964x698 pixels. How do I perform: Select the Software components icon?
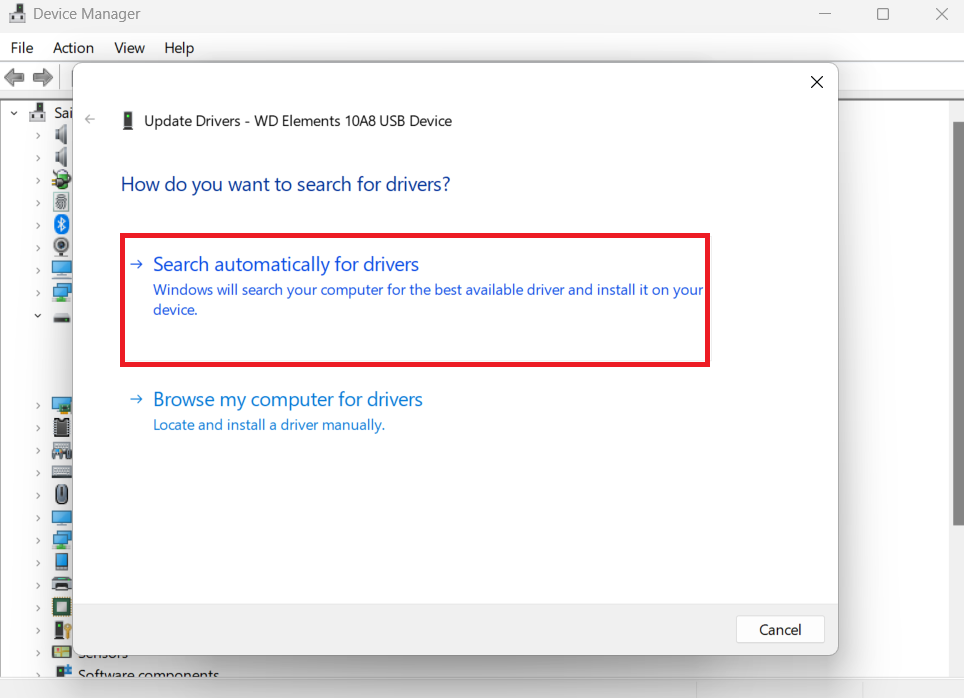tap(63, 671)
